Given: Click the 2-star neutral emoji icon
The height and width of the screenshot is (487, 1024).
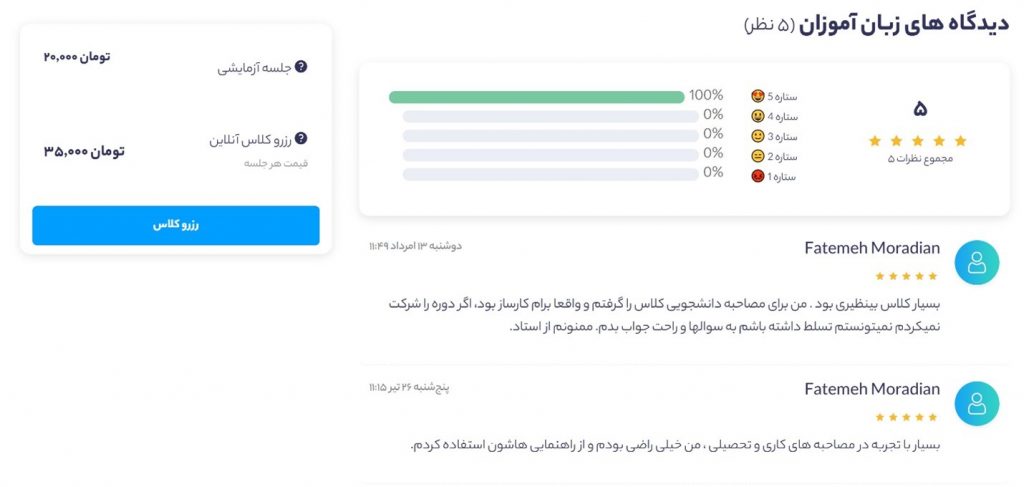Looking at the screenshot, I should tap(758, 157).
